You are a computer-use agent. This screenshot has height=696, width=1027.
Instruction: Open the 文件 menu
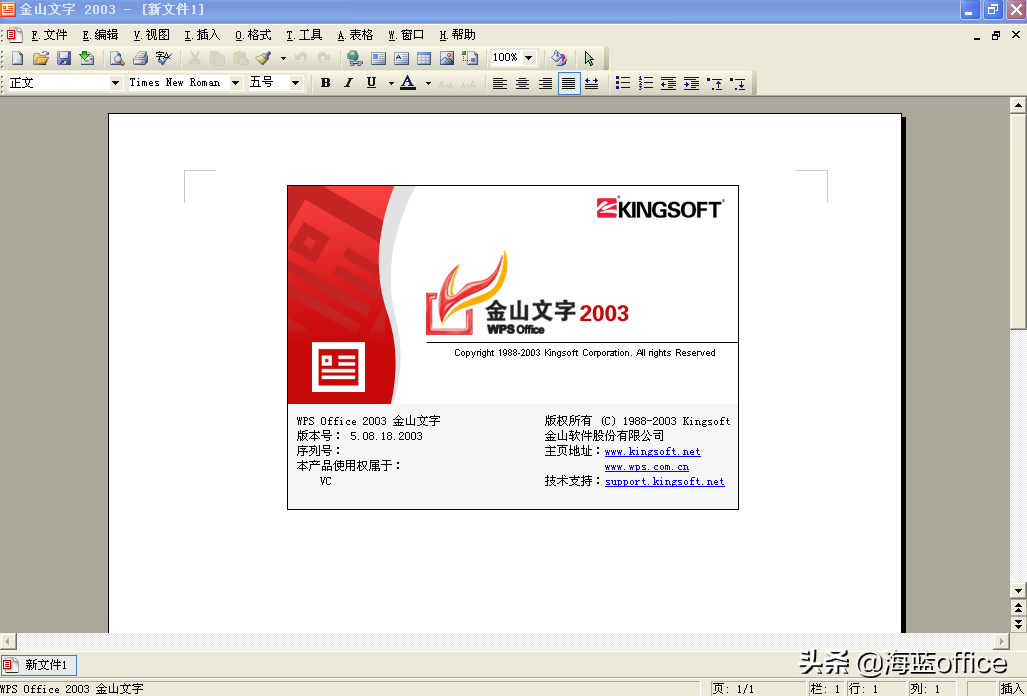point(50,35)
